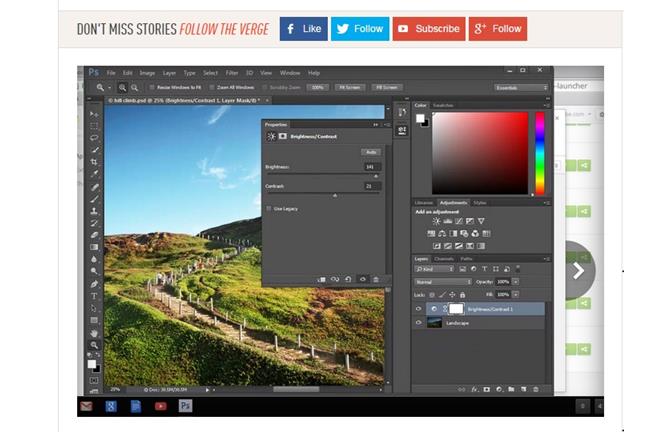Switch to the Channels tab
This screenshot has width=650, height=432.
click(444, 259)
